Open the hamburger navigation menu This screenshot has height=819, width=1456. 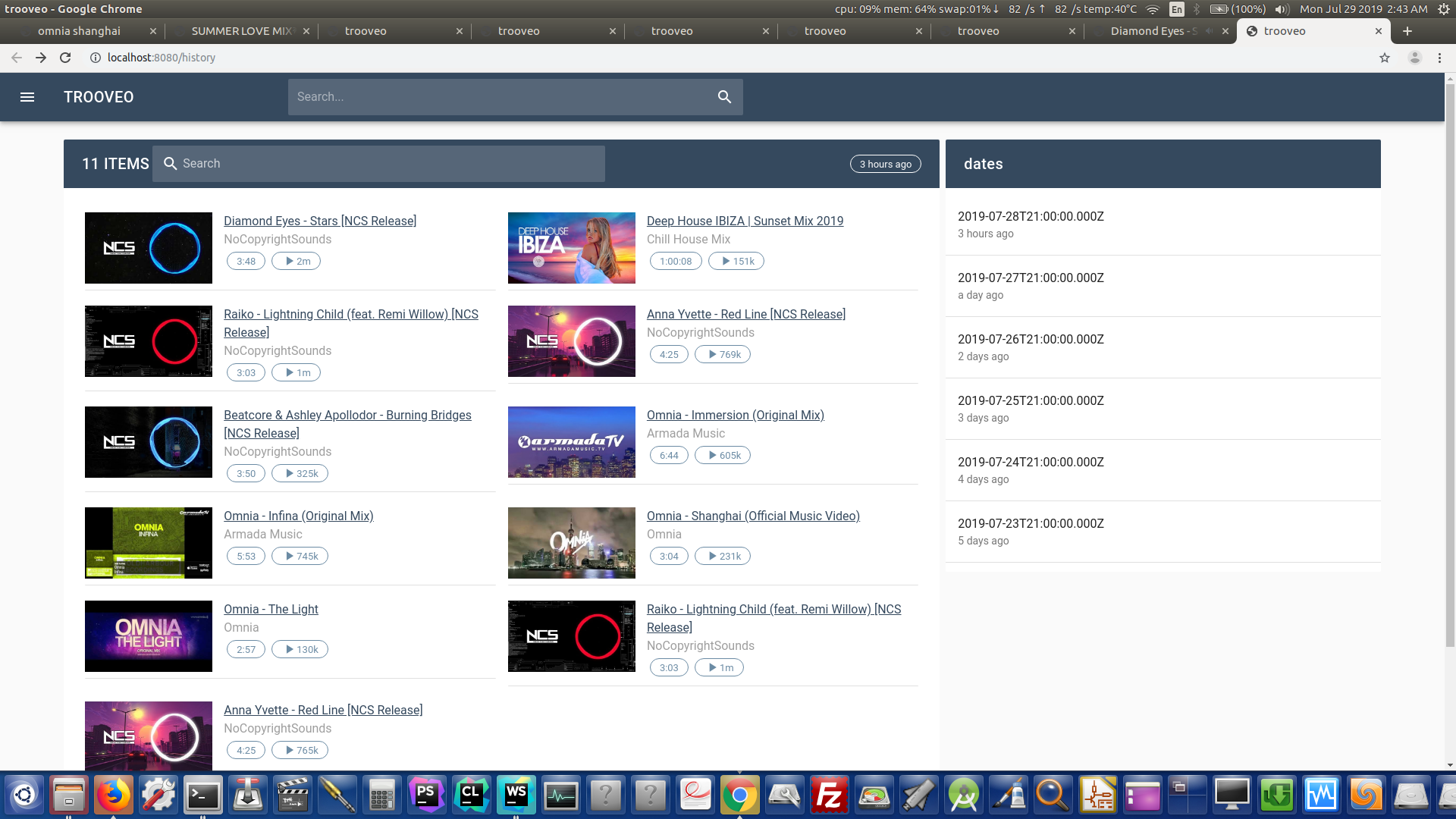(27, 97)
